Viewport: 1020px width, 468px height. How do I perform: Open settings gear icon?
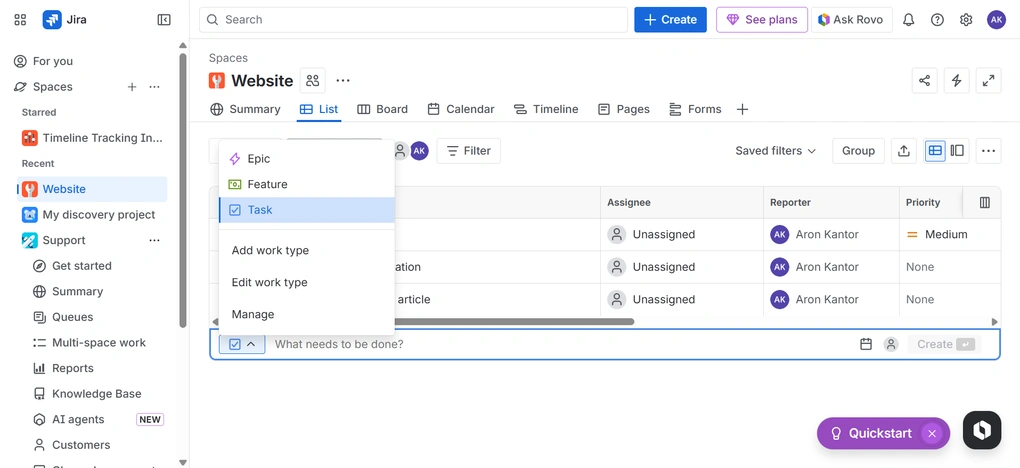[x=966, y=20]
